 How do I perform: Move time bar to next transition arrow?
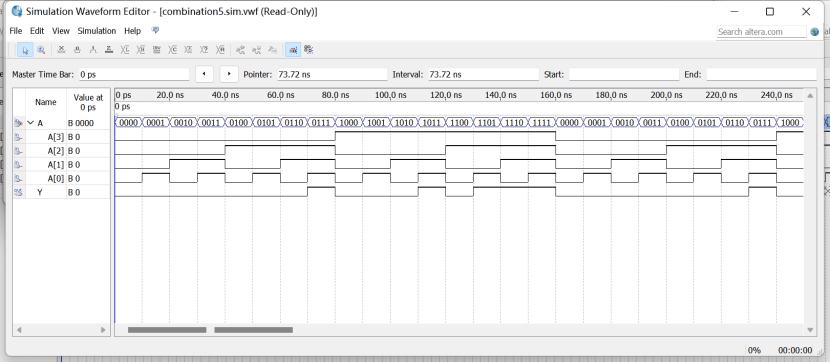pos(229,74)
